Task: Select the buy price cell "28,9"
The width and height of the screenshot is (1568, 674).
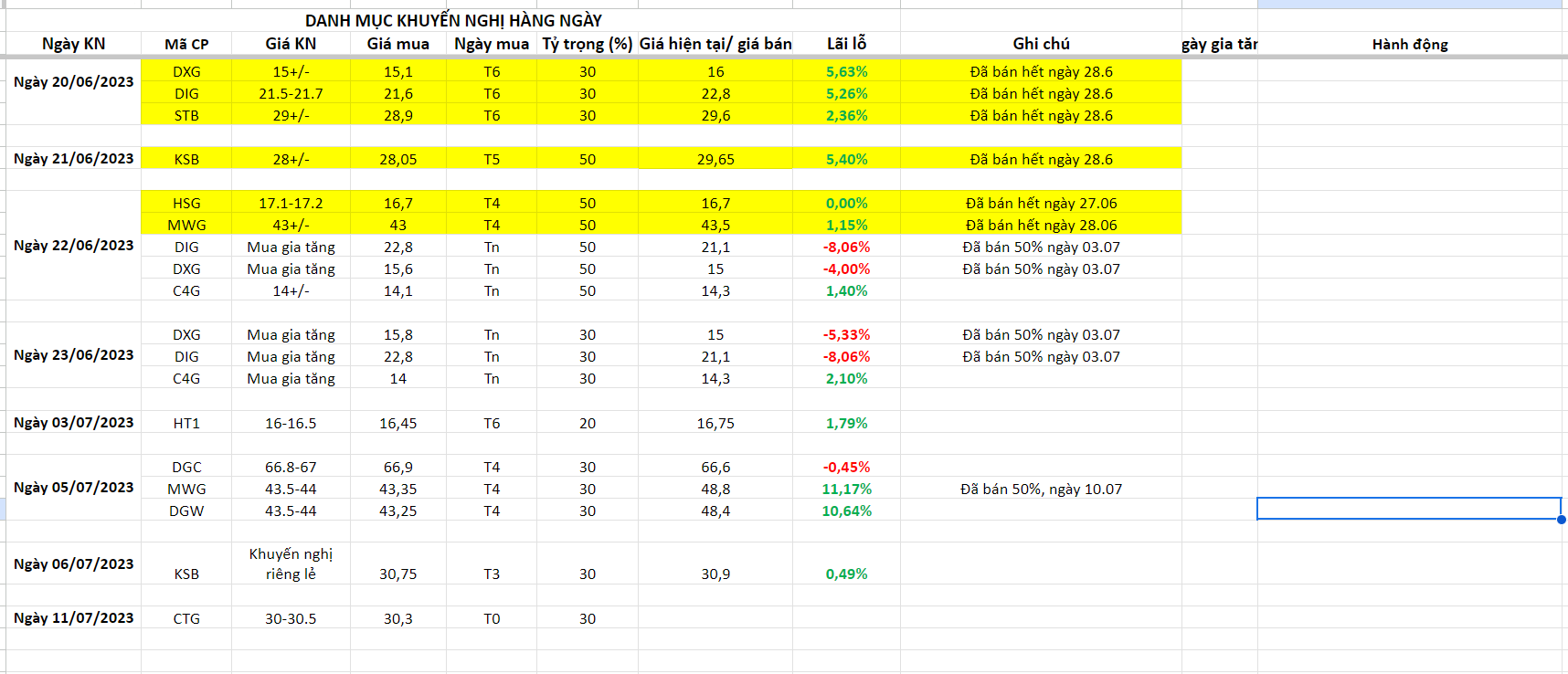Action: [398, 115]
